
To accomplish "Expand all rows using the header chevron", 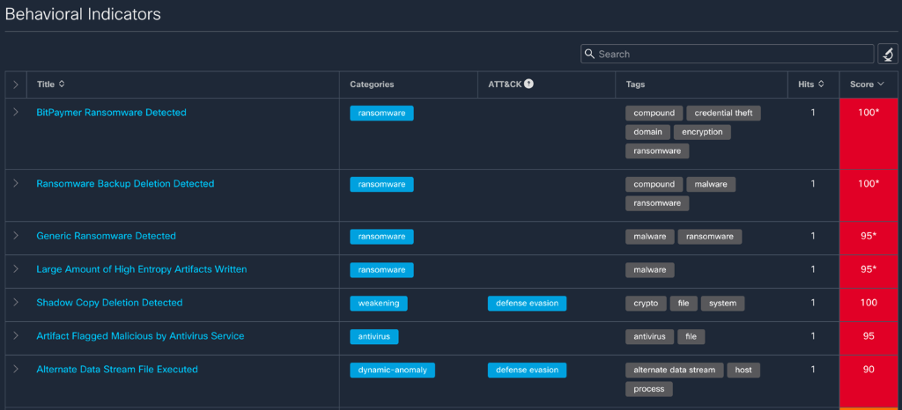I will (x=16, y=84).
